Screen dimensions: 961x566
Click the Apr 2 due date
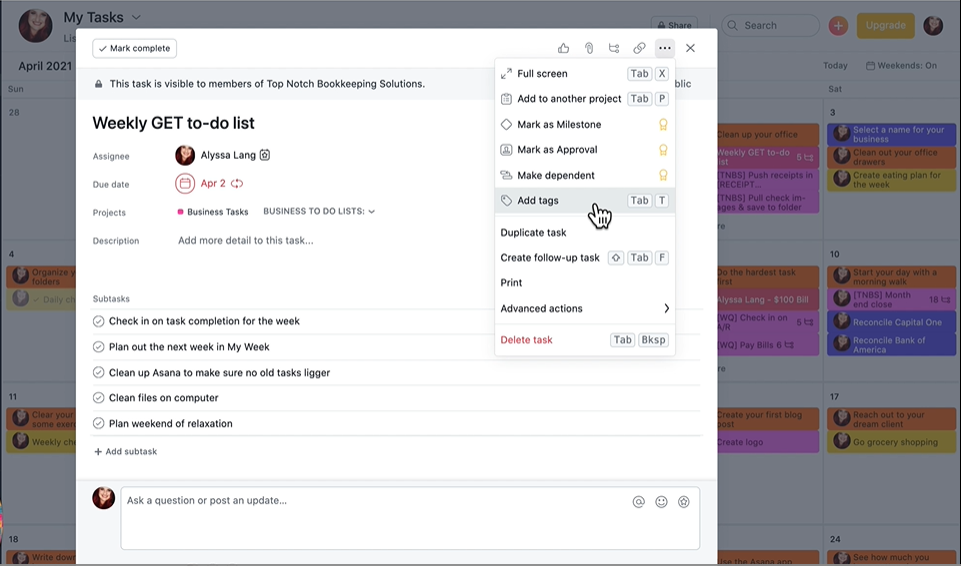pyautogui.click(x=213, y=183)
